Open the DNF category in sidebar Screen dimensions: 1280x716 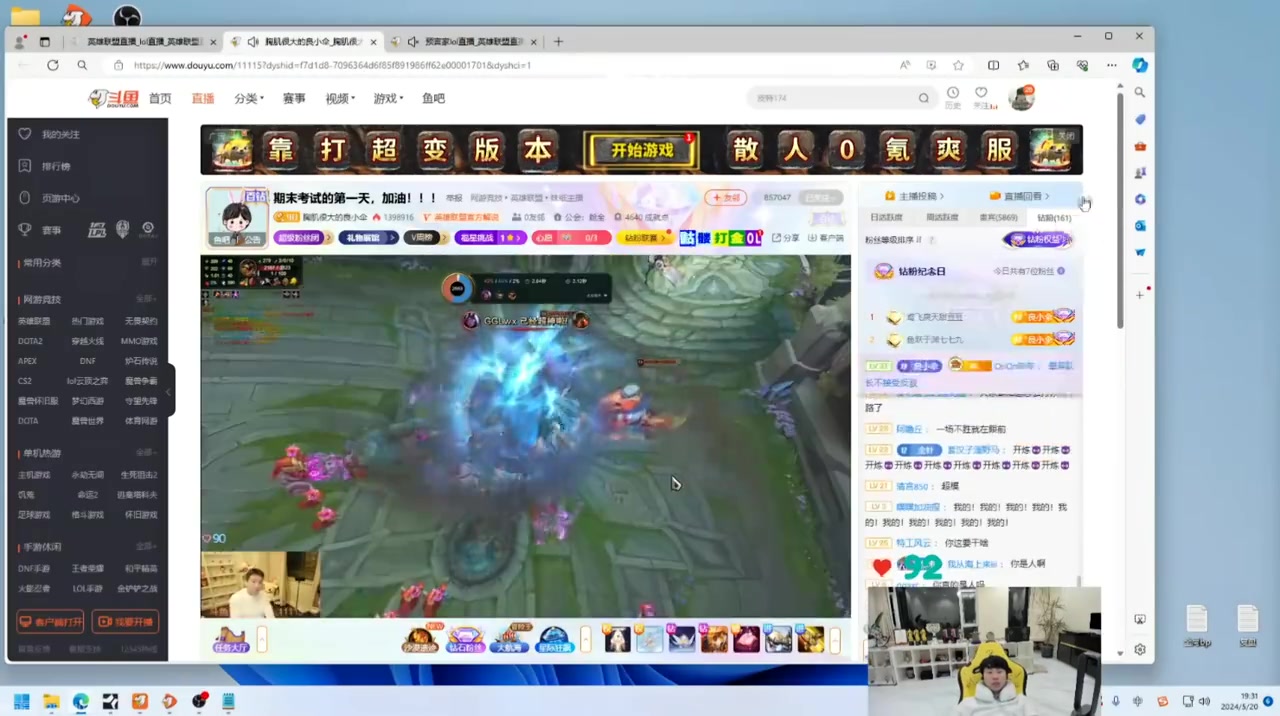point(88,361)
